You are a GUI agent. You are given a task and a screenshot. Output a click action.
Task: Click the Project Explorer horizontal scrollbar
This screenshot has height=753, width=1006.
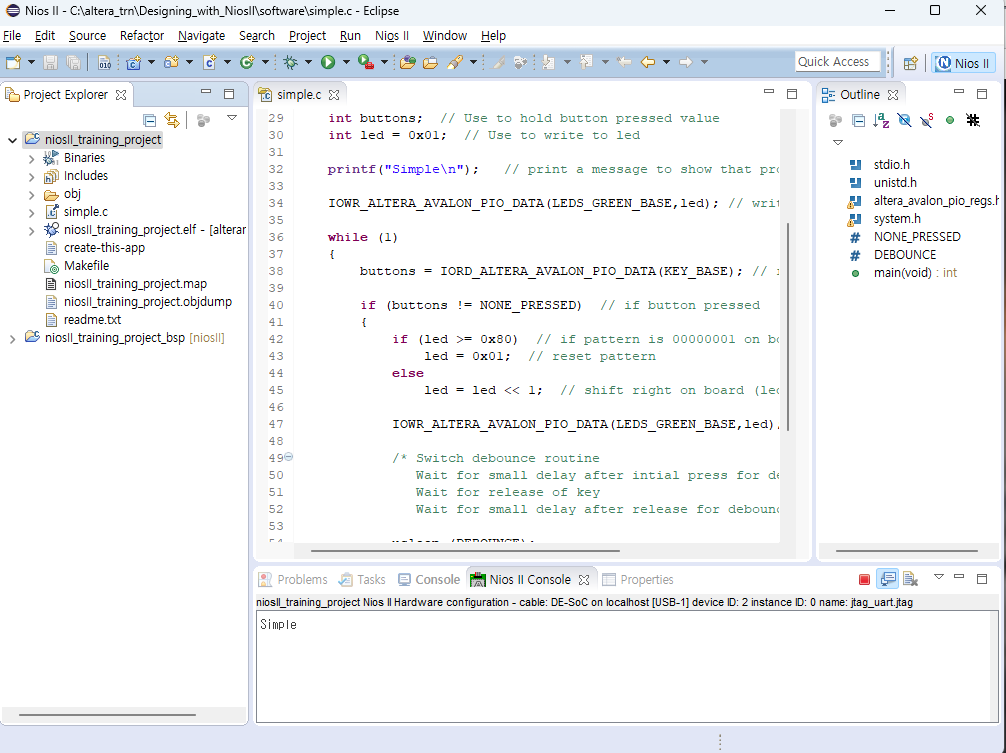point(107,714)
